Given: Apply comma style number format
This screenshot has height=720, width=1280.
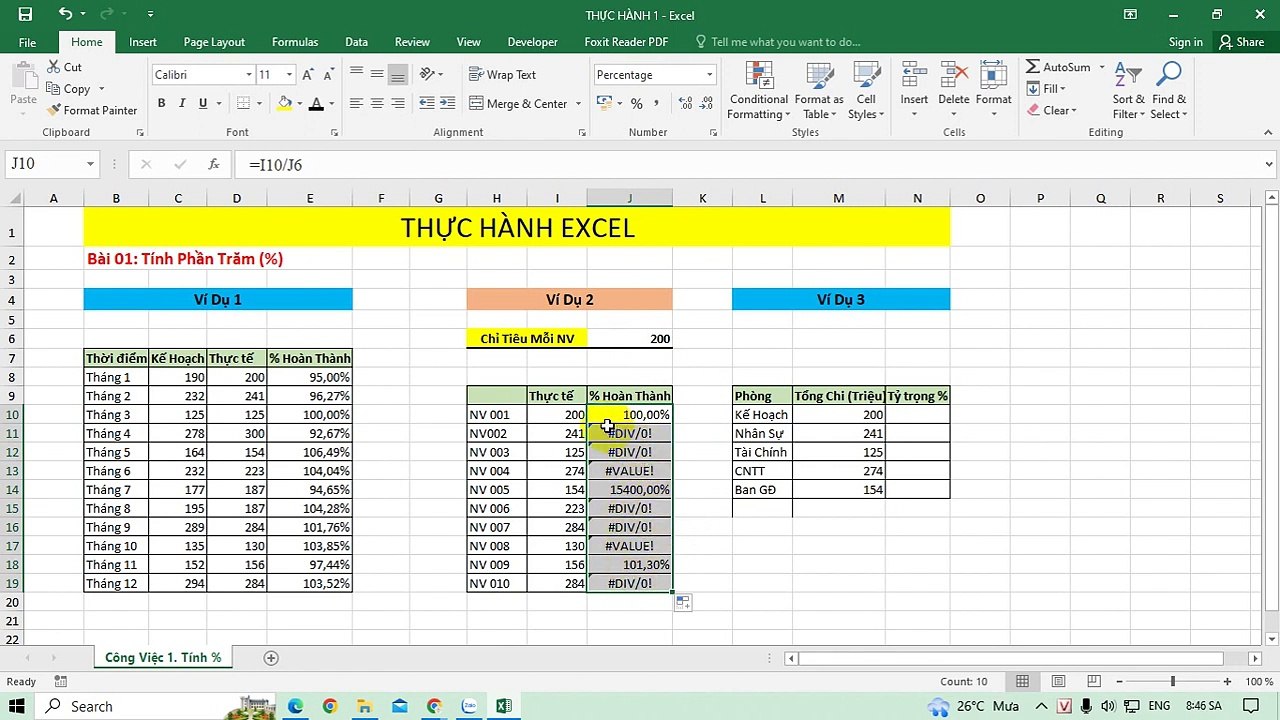Looking at the screenshot, I should pos(657,104).
